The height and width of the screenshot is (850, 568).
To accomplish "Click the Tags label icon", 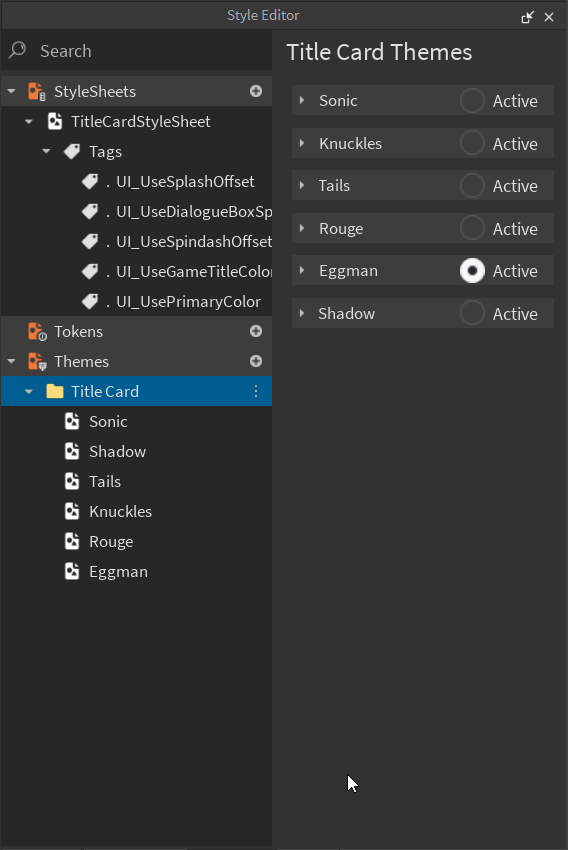I will [72, 151].
